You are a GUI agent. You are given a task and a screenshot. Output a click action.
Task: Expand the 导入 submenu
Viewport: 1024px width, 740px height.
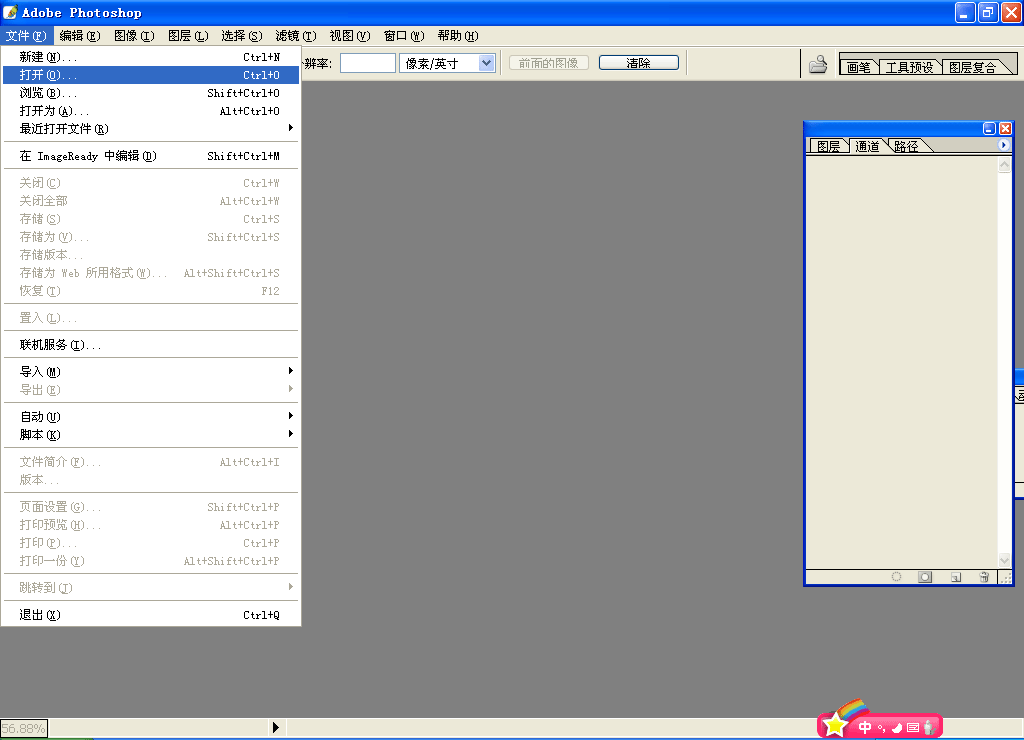pyautogui.click(x=151, y=372)
